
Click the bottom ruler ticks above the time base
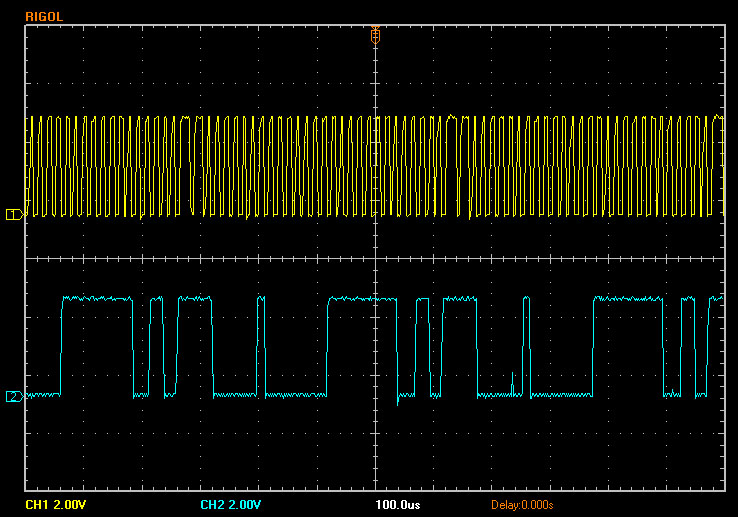tap(375, 487)
